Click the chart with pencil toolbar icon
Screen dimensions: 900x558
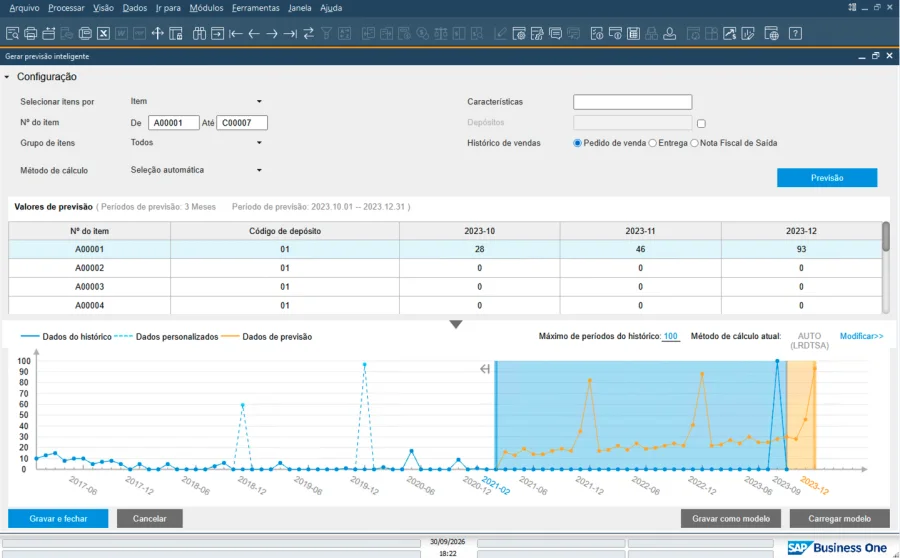(x=748, y=33)
